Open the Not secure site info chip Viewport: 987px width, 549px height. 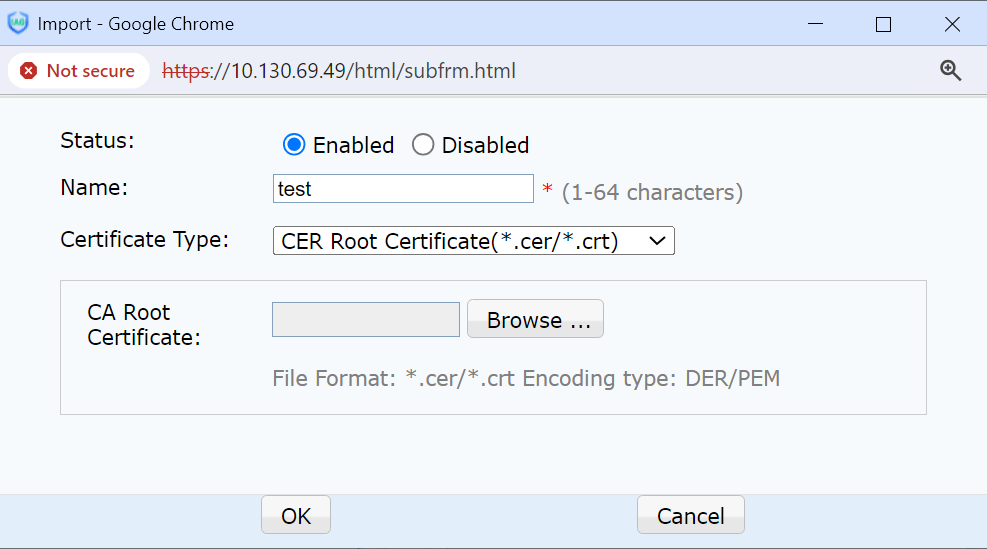79,71
